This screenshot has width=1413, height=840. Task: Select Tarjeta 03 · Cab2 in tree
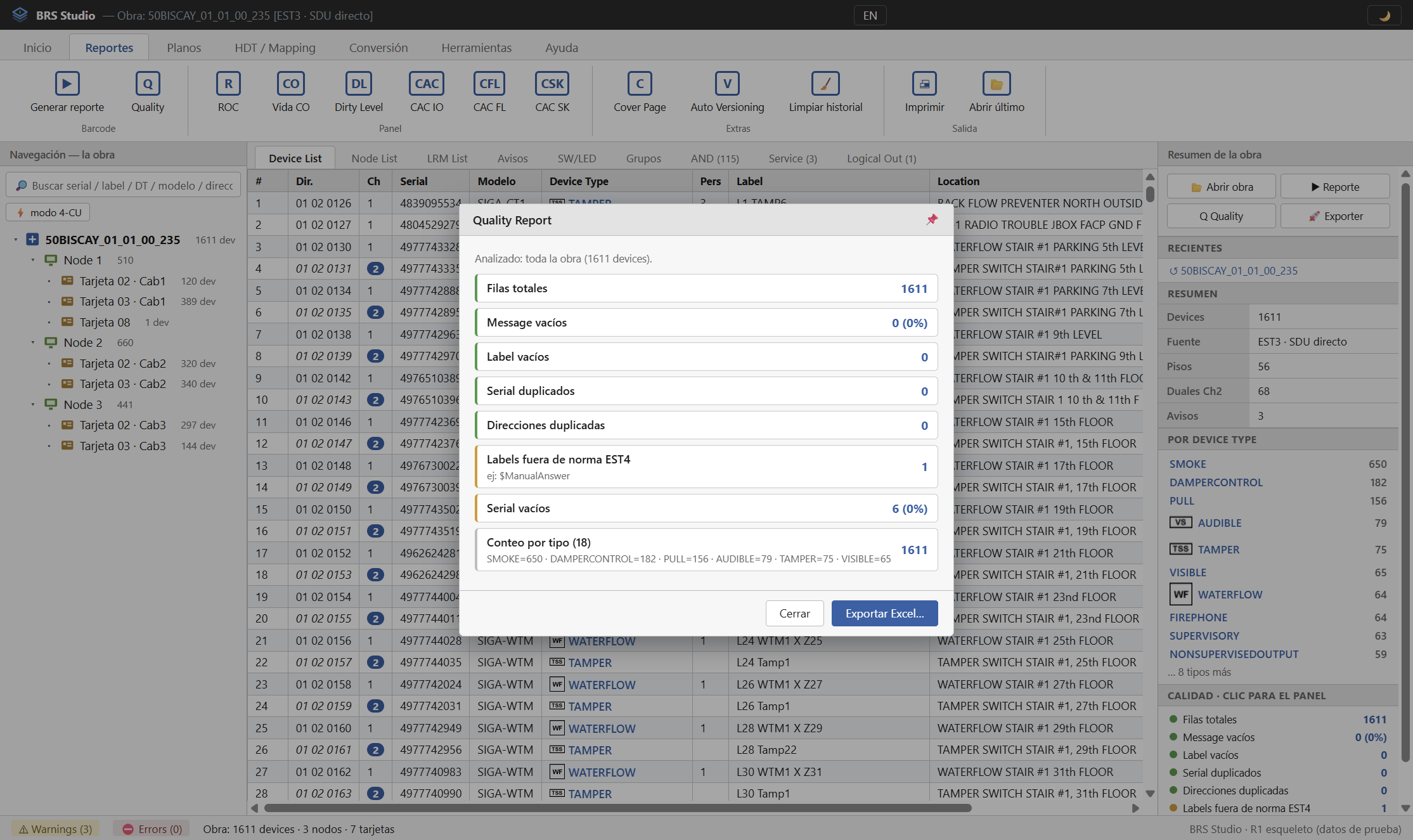coord(122,384)
